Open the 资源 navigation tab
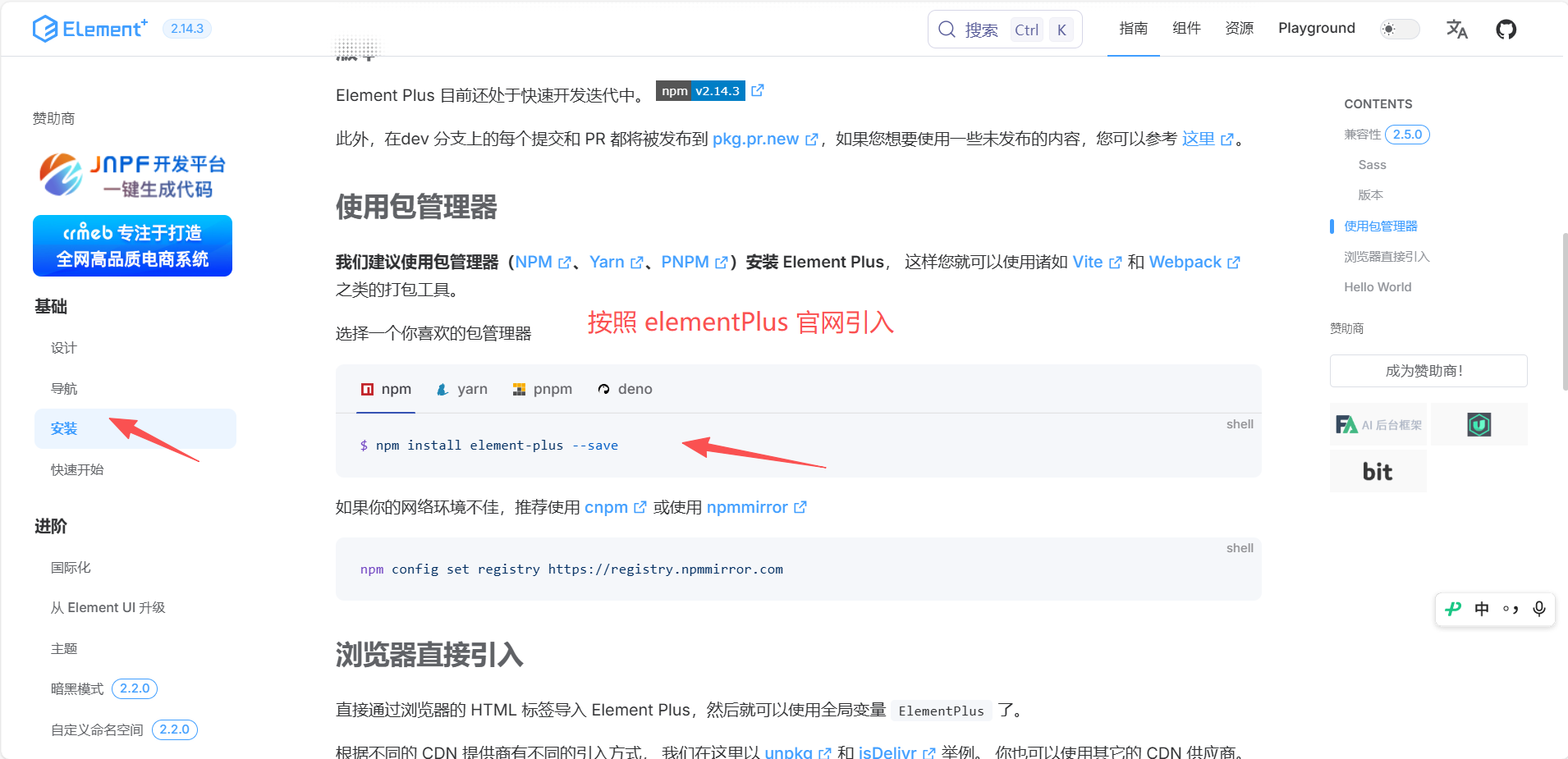Image resolution: width=1568 pixels, height=759 pixels. (x=1239, y=28)
